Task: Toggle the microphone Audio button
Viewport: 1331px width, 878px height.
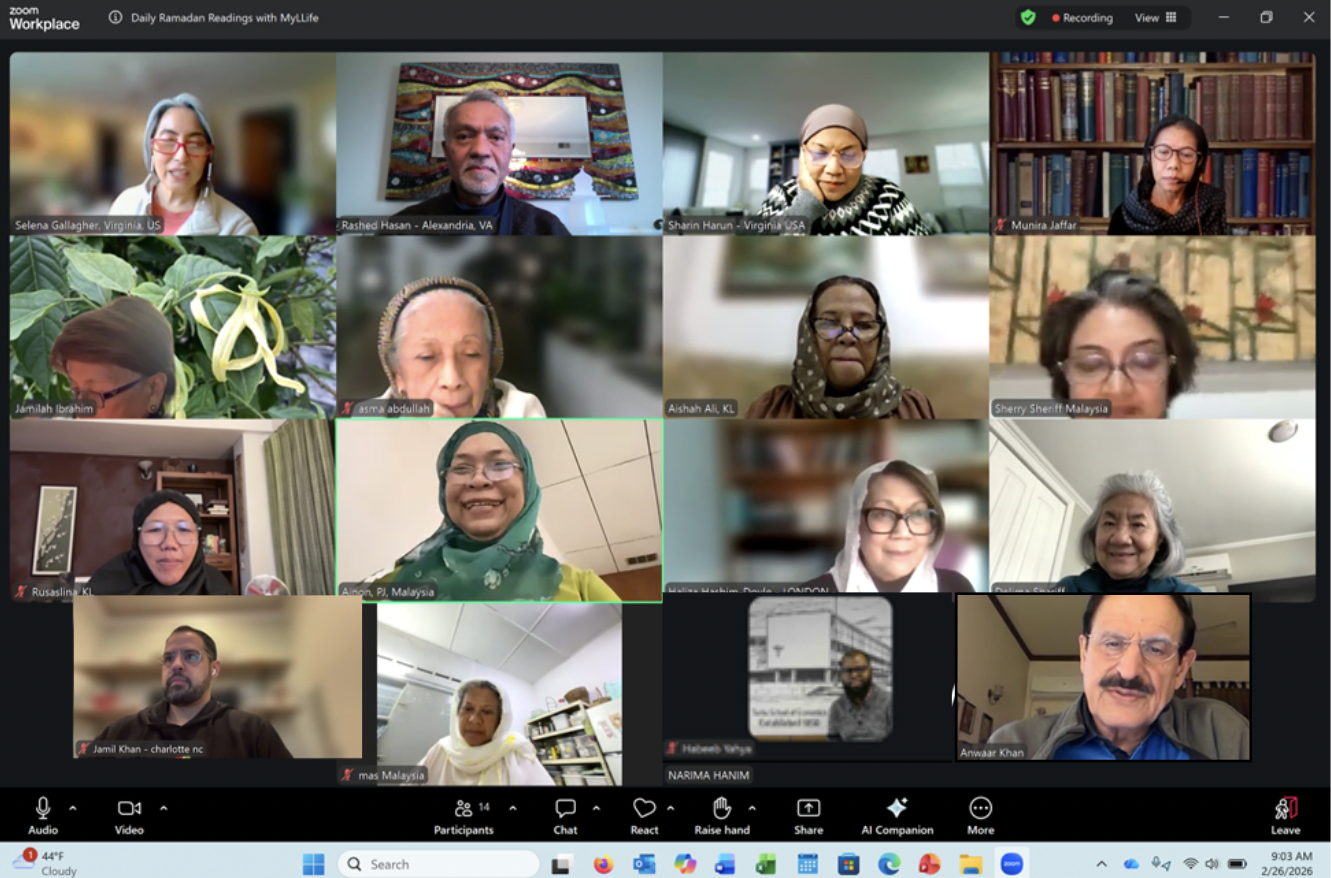Action: (43, 814)
